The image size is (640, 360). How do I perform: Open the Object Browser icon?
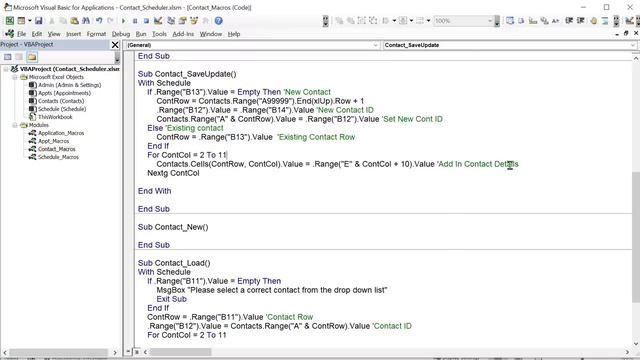tap(194, 21)
